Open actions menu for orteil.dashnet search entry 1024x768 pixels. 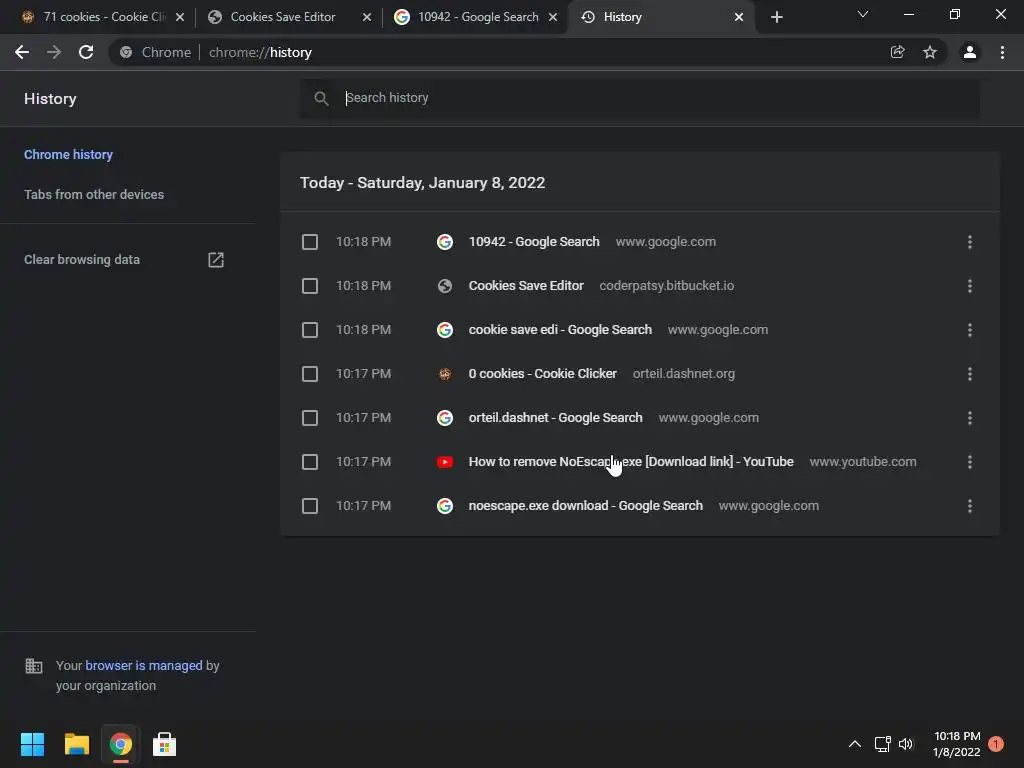(970, 418)
